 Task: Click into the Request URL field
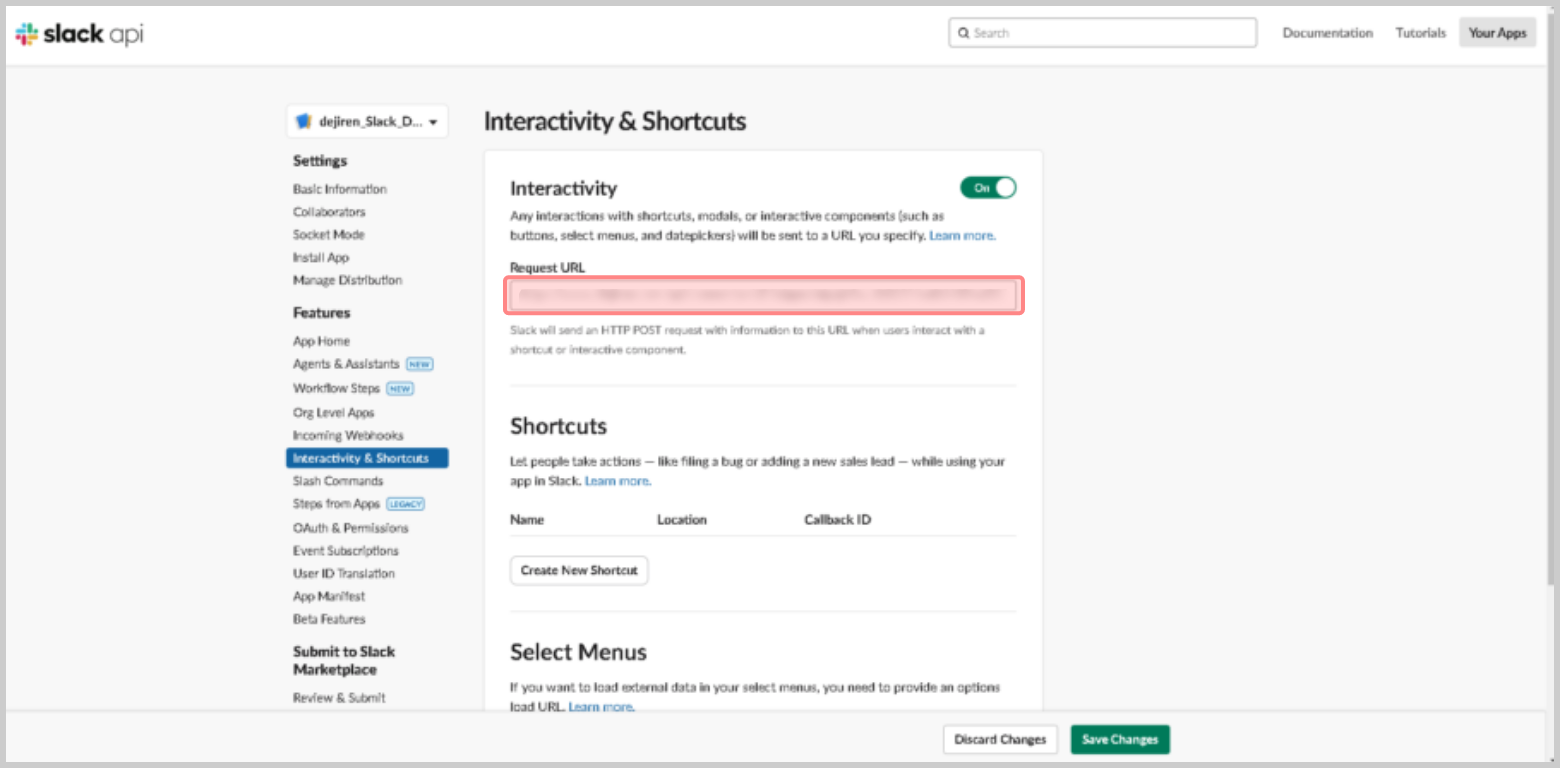point(763,296)
